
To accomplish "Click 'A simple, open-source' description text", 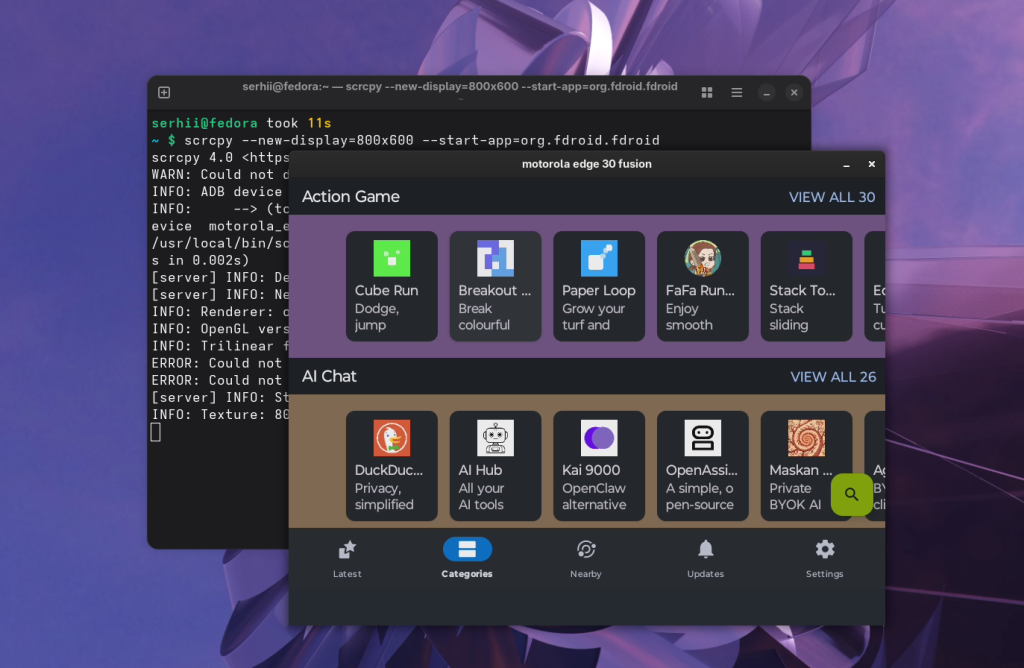I will [x=699, y=496].
